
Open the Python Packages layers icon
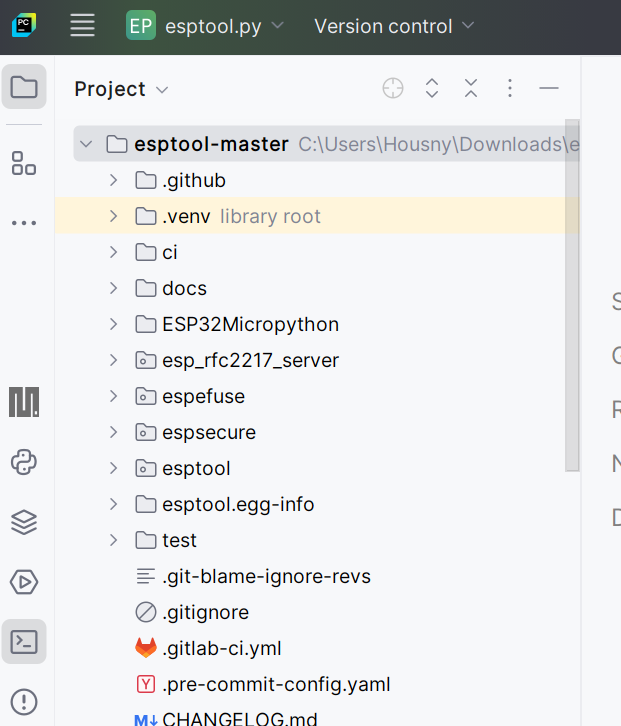pyautogui.click(x=24, y=522)
